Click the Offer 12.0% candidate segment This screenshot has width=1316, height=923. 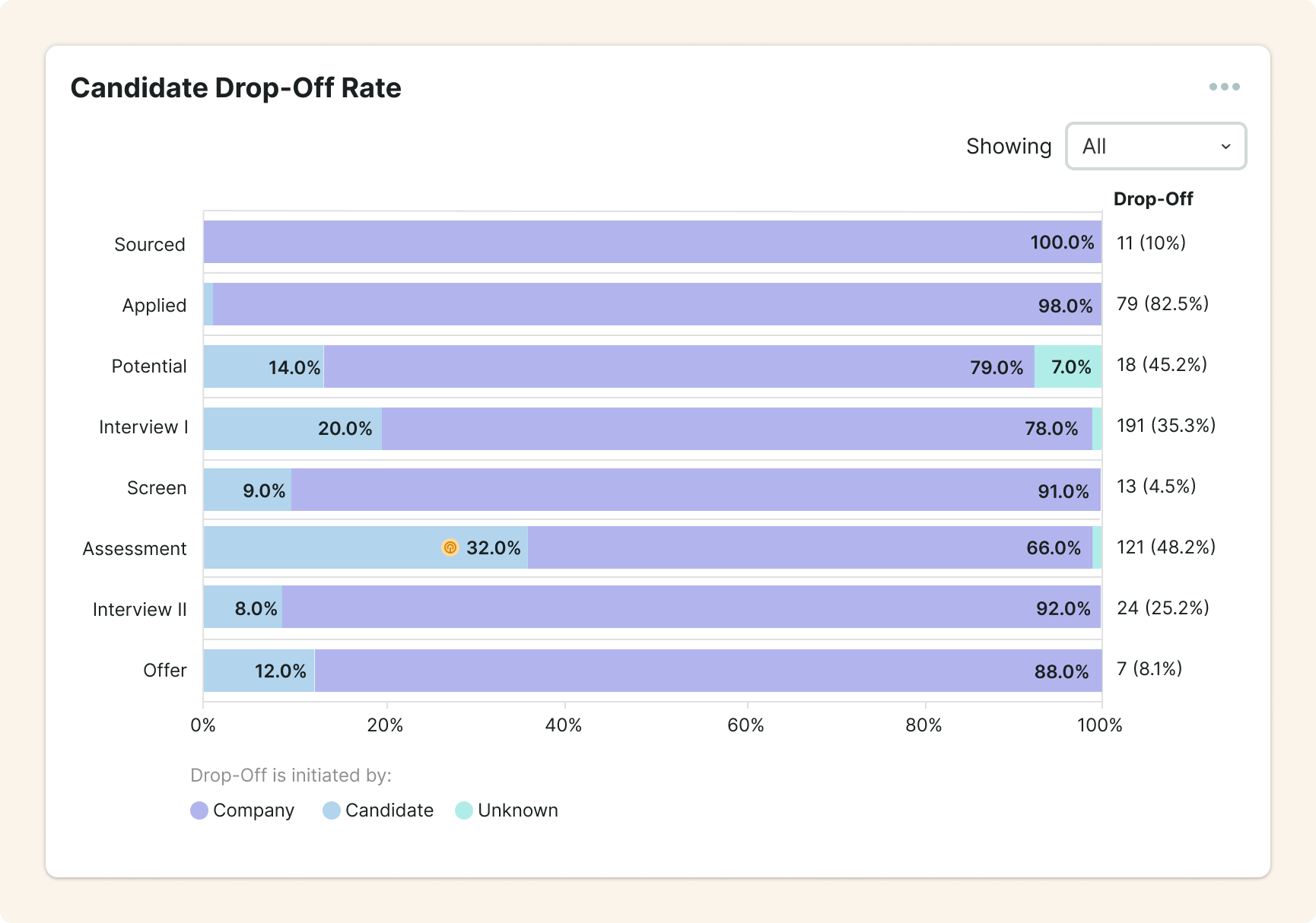click(x=259, y=671)
